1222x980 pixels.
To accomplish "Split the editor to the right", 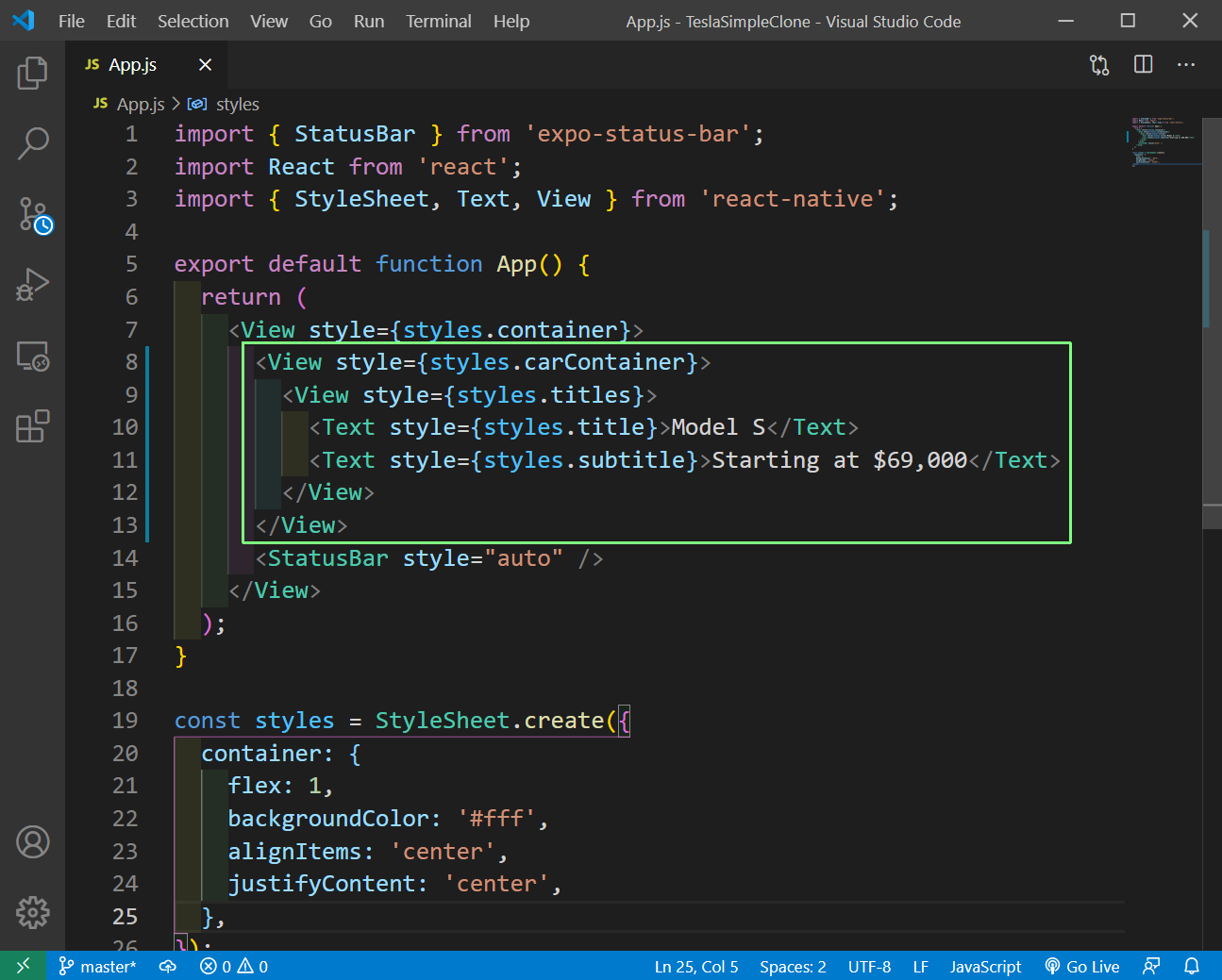I will [1143, 64].
